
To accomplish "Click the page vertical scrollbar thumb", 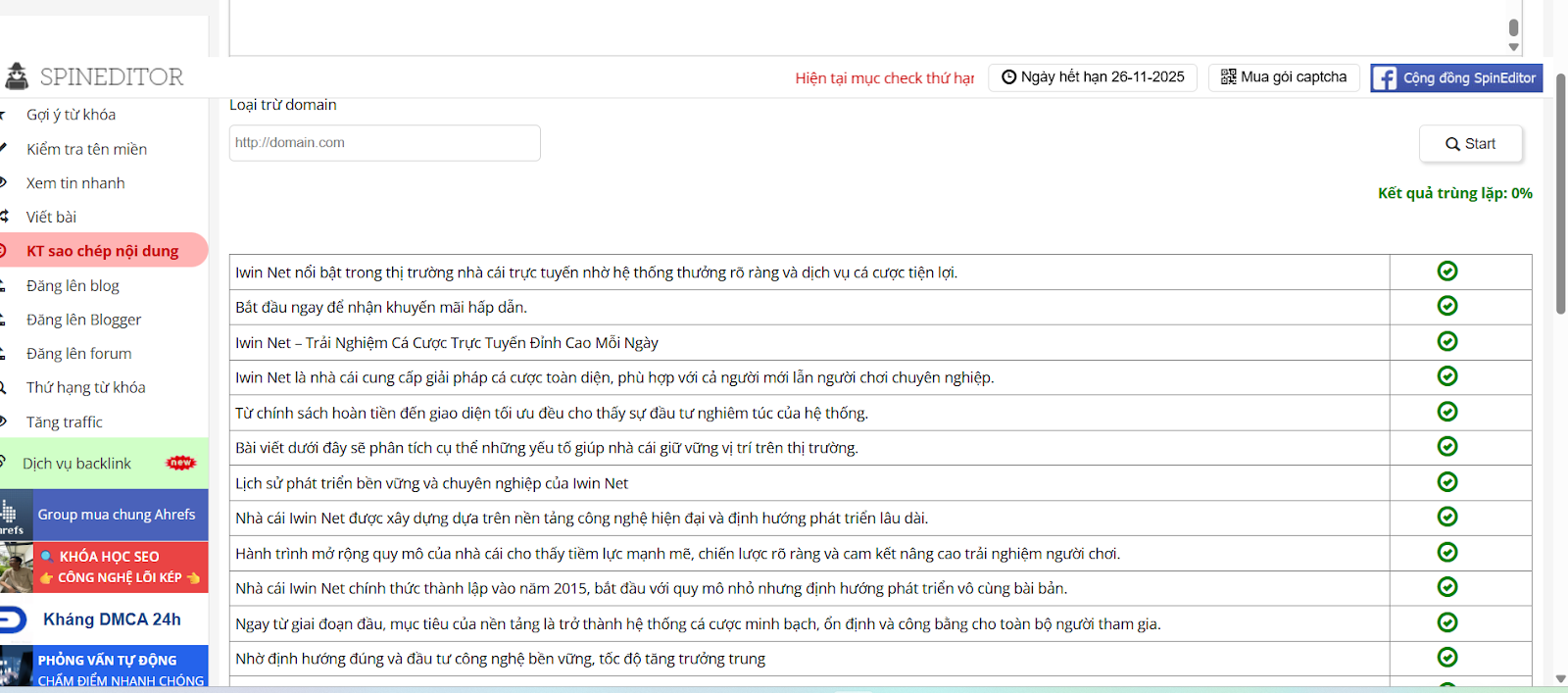I will pyautogui.click(x=1560, y=196).
